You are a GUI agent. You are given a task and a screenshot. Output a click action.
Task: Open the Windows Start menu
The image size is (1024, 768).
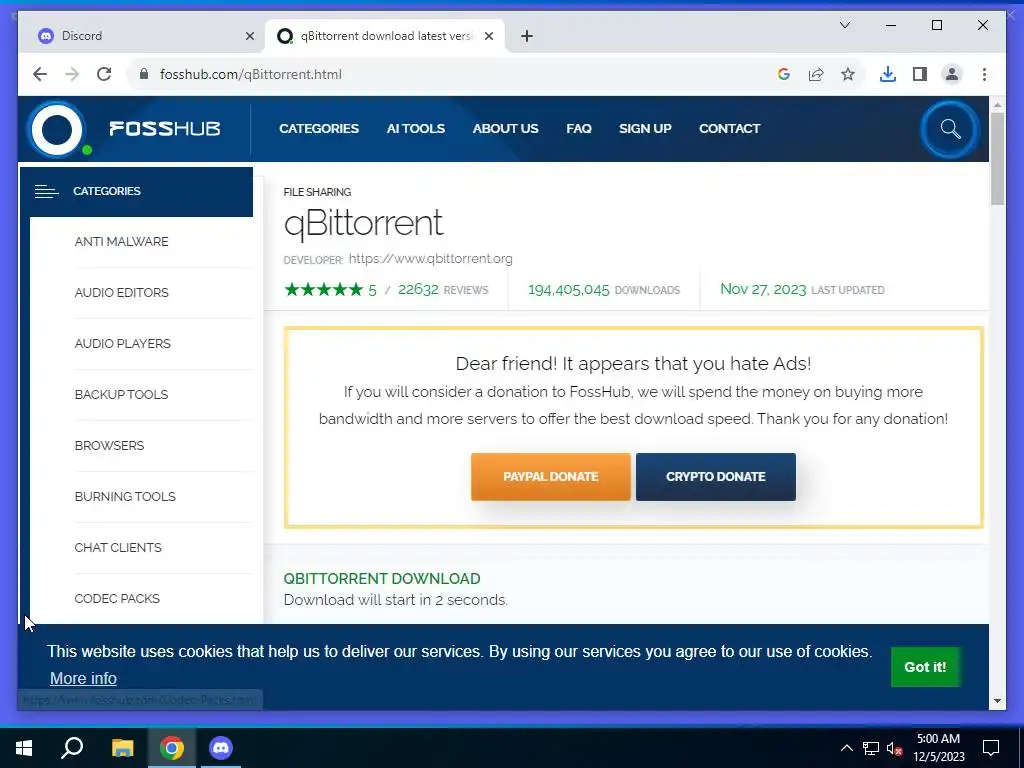pos(24,748)
